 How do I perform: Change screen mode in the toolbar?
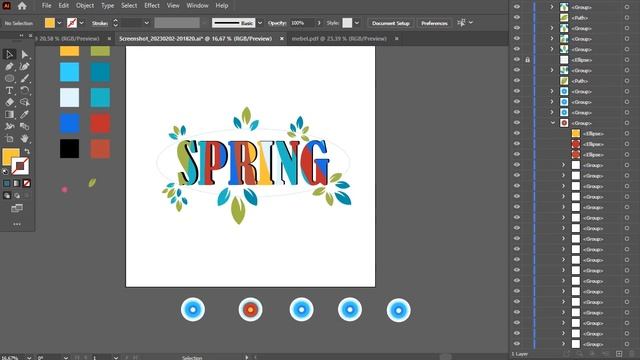click(17, 209)
